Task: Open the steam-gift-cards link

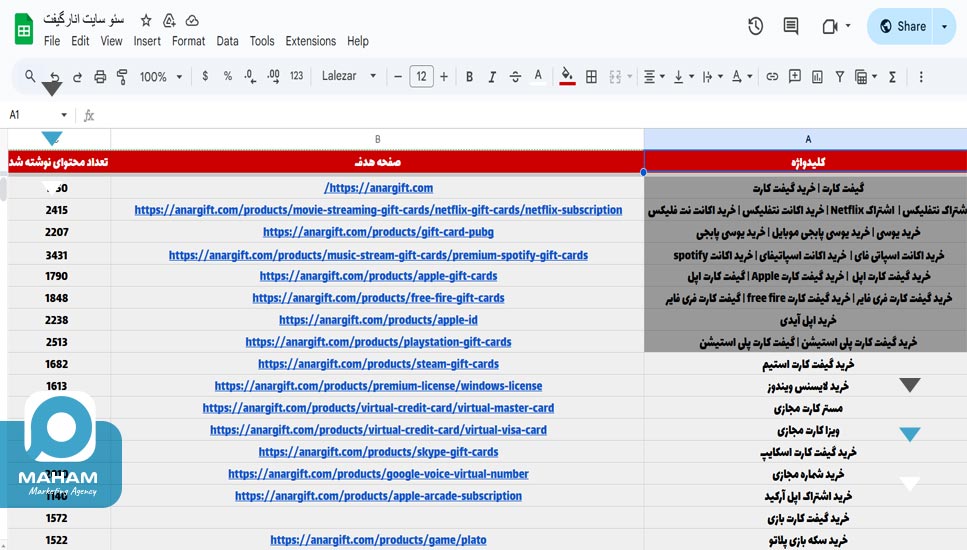Action: coord(378,364)
